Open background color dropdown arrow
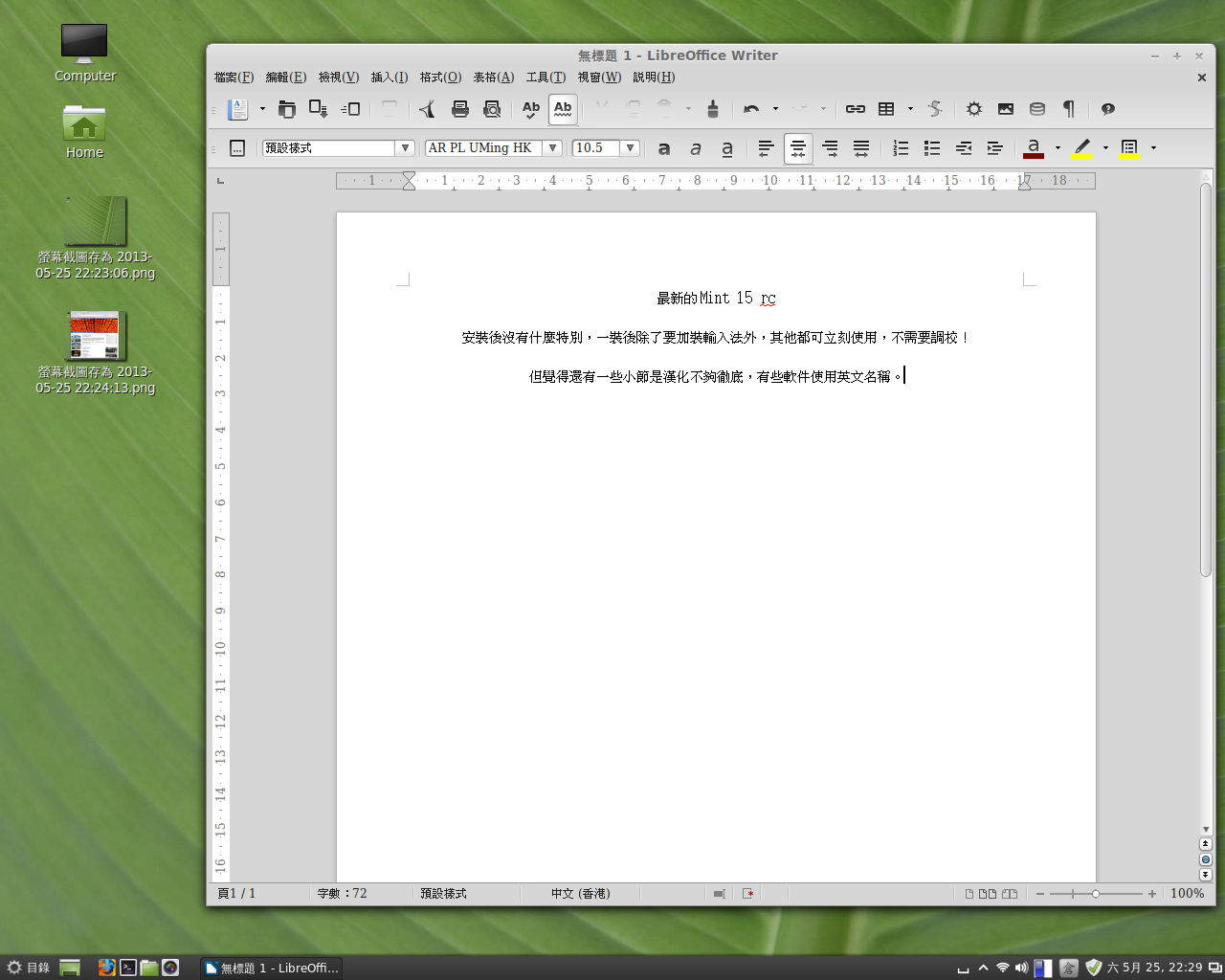Viewport: 1225px width, 980px height. click(1153, 148)
